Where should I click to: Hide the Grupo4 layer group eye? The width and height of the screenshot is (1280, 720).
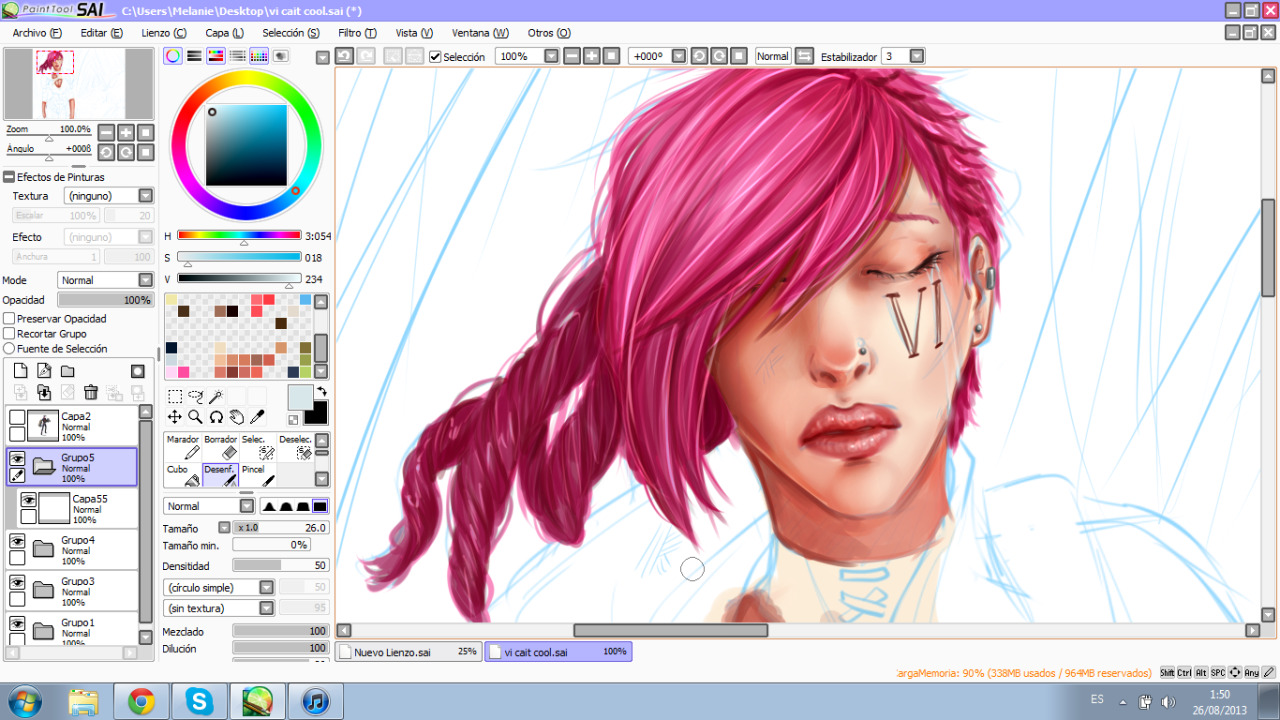pyautogui.click(x=17, y=541)
